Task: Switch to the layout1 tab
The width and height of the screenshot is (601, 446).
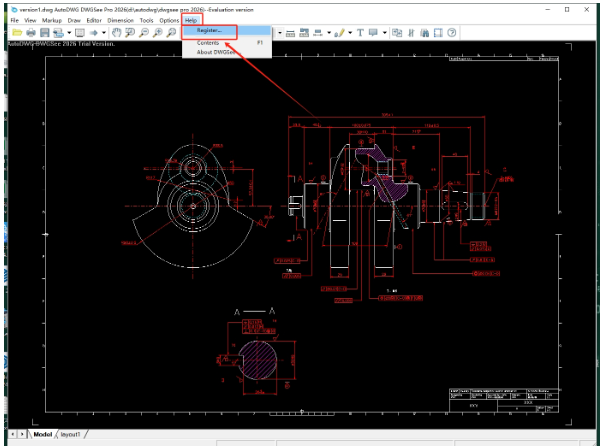Action: pyautogui.click(x=71, y=434)
